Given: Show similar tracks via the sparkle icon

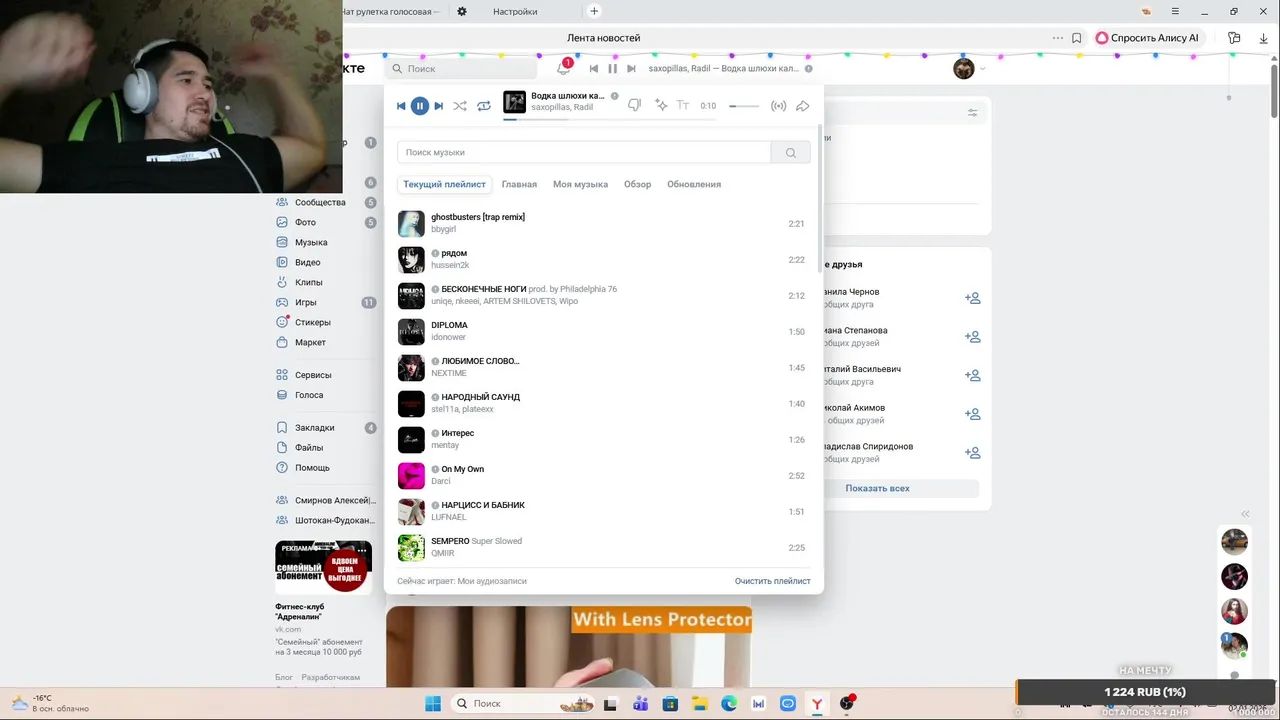Looking at the screenshot, I should point(660,105).
